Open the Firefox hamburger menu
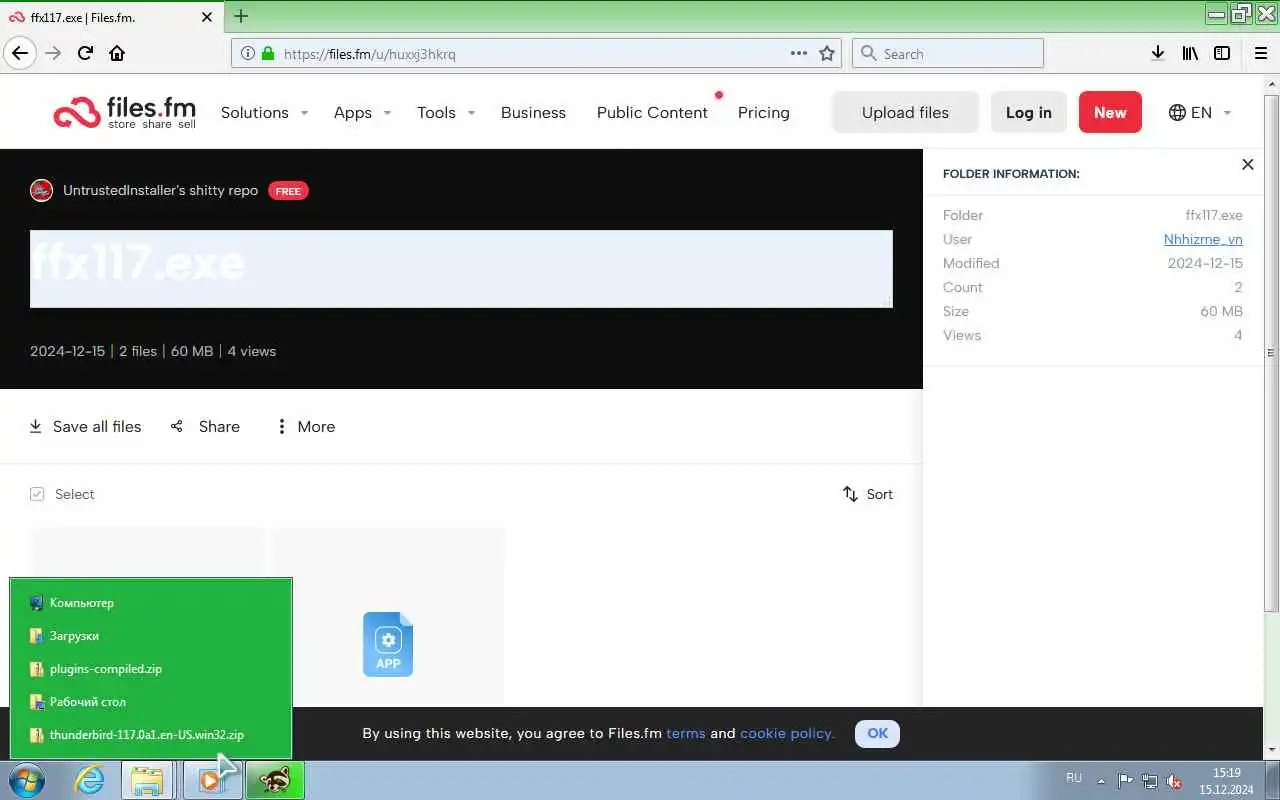 coord(1262,53)
